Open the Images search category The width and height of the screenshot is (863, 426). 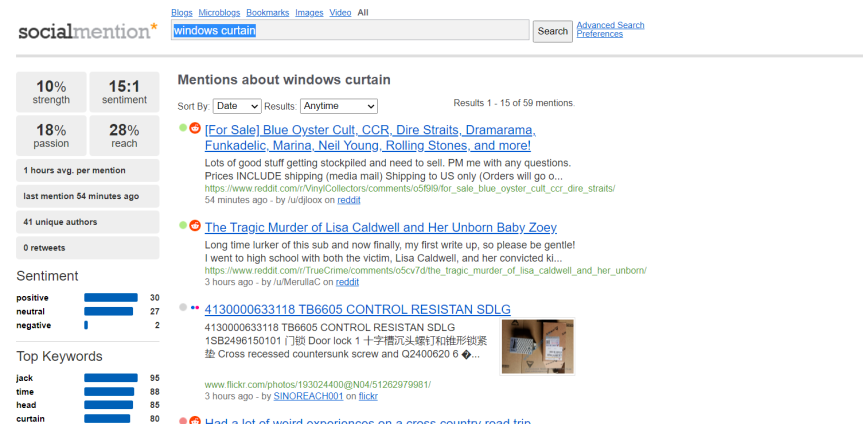tap(309, 12)
